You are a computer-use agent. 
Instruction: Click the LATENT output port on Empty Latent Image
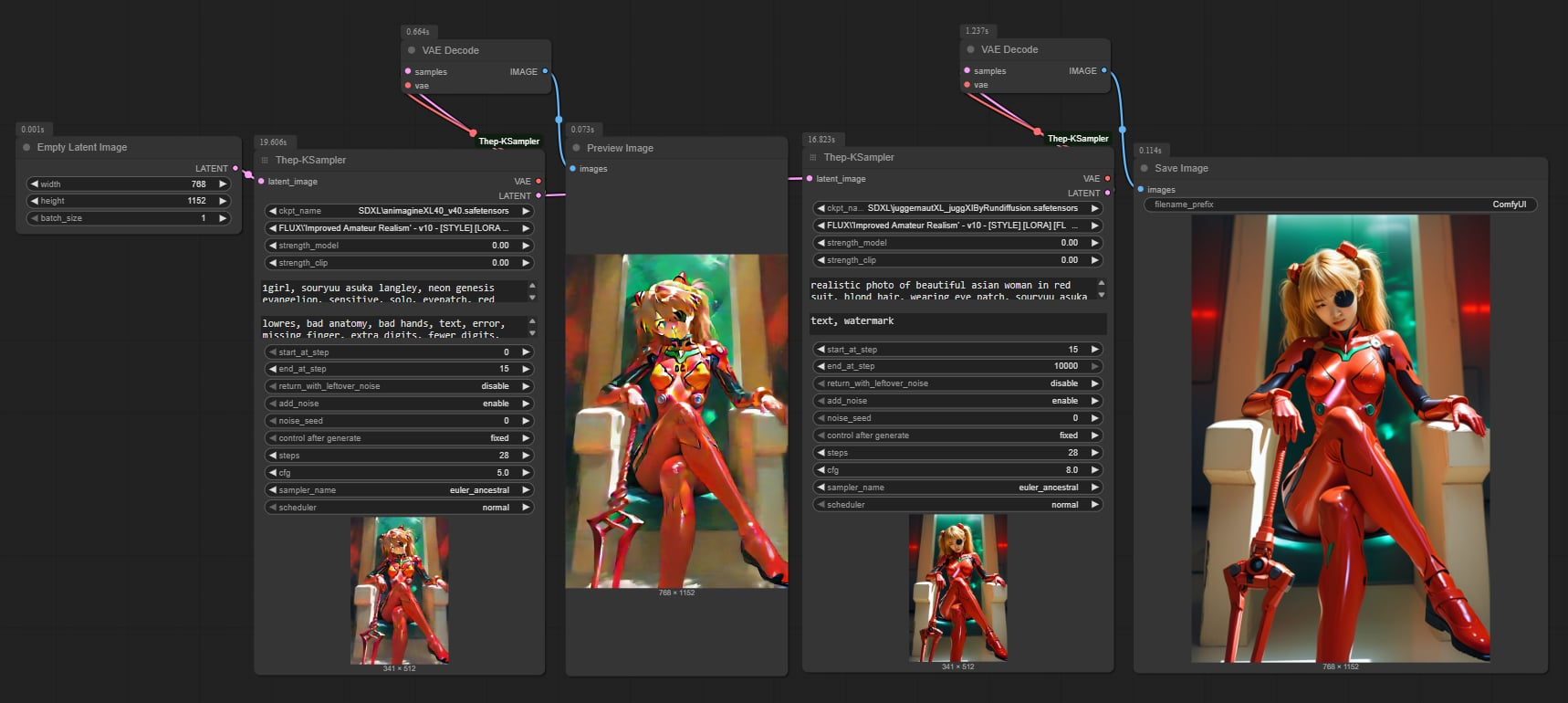click(235, 168)
